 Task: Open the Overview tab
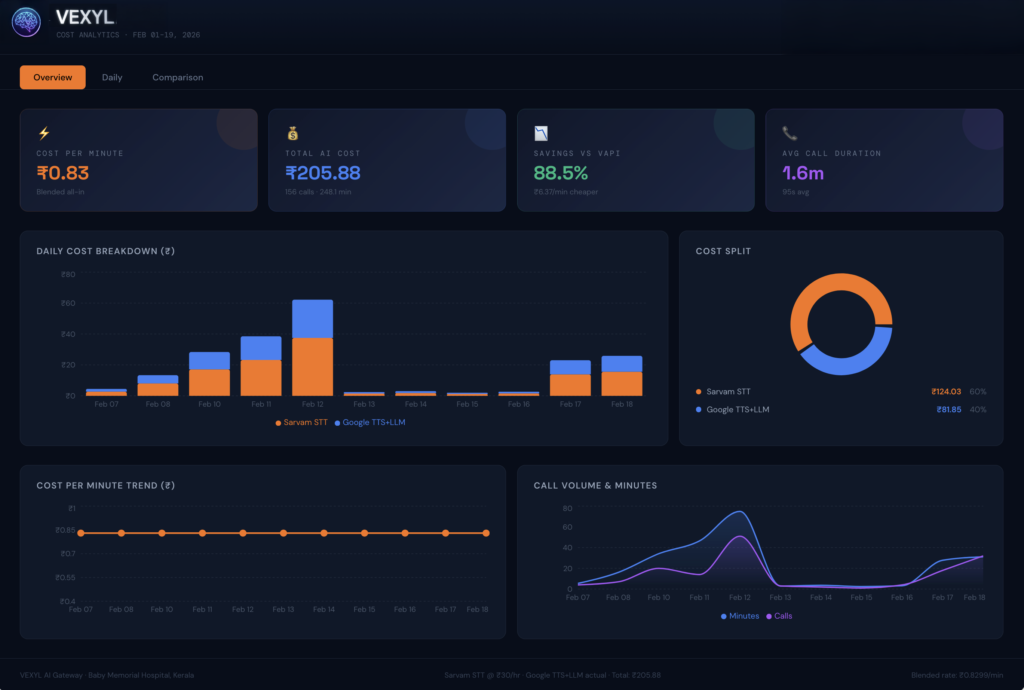[53, 77]
